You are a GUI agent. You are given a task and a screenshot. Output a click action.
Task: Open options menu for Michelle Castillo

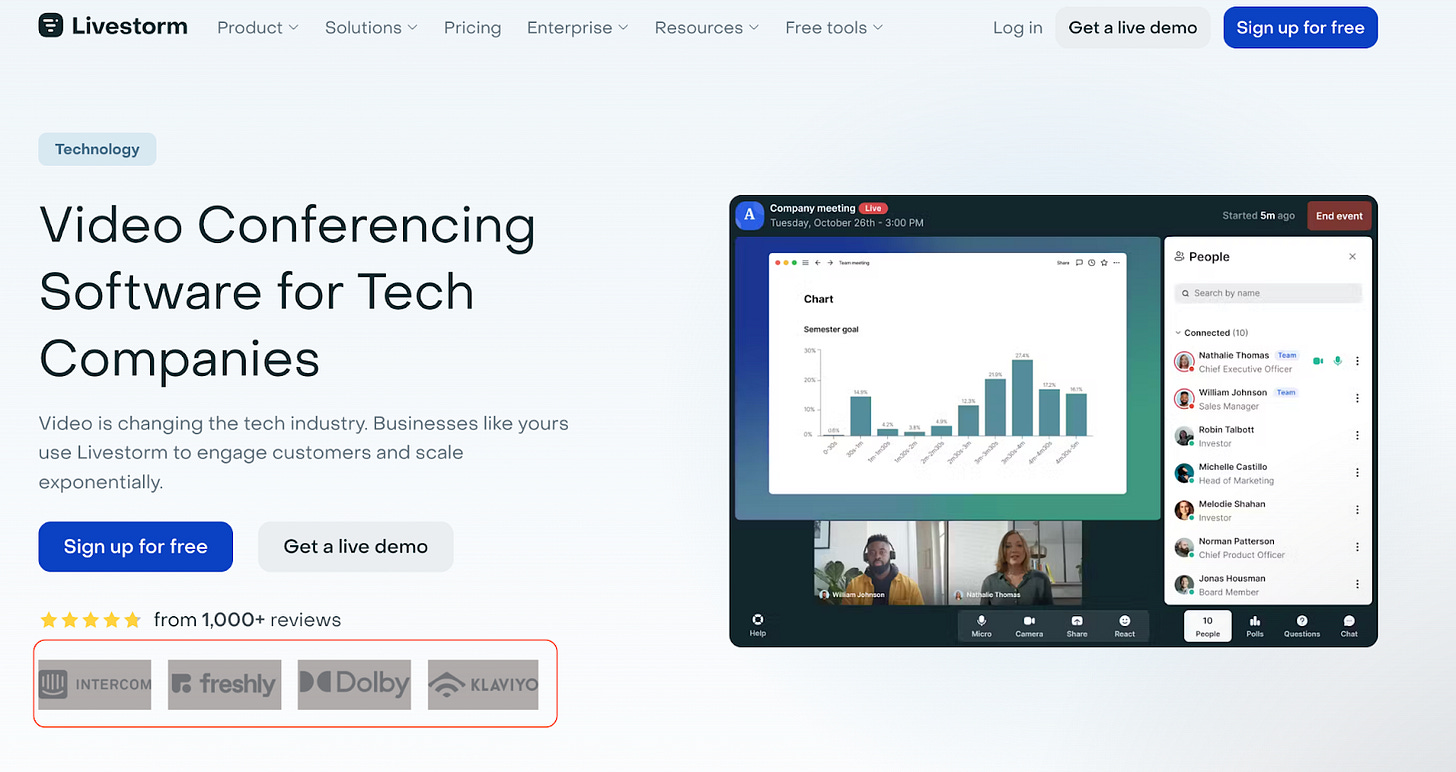tap(1357, 473)
